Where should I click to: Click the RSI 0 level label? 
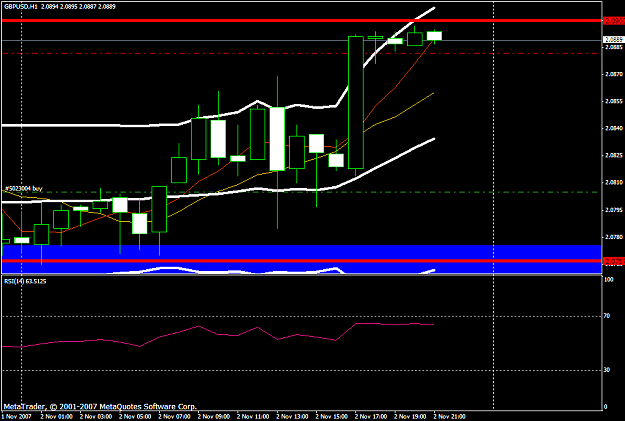pyautogui.click(x=606, y=407)
